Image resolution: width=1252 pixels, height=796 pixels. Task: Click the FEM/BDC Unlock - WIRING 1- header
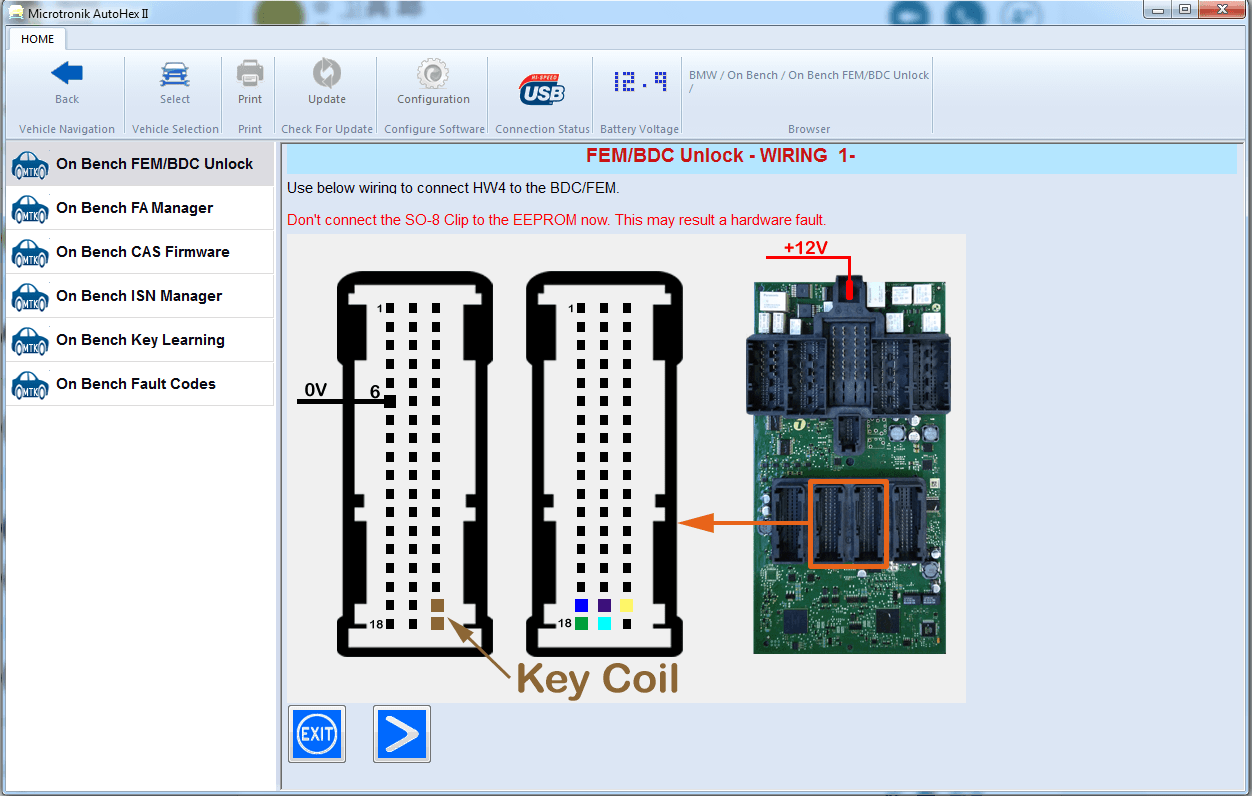tap(720, 156)
